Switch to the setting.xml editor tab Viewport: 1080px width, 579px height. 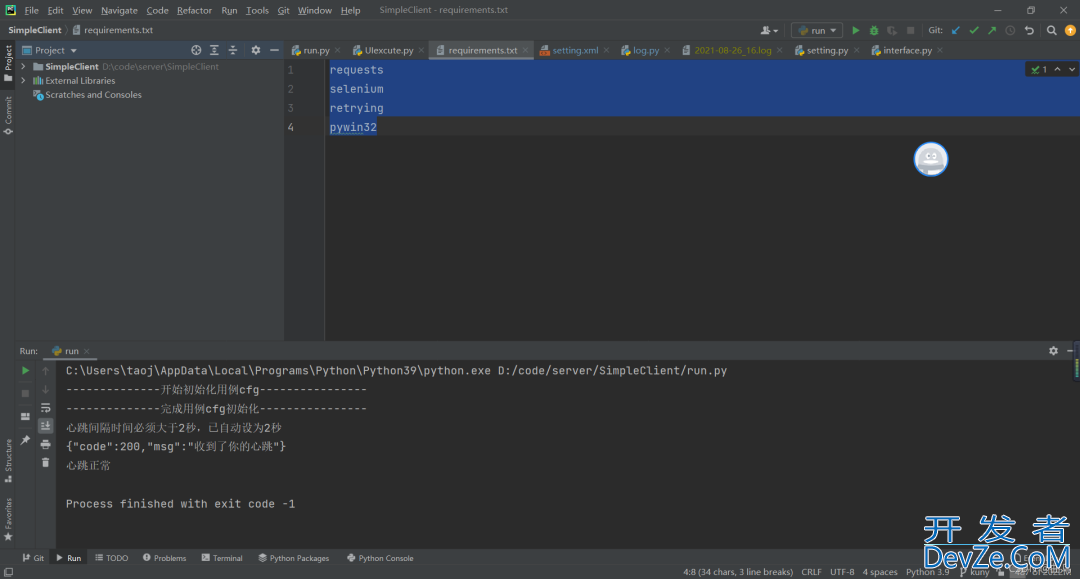click(x=574, y=50)
